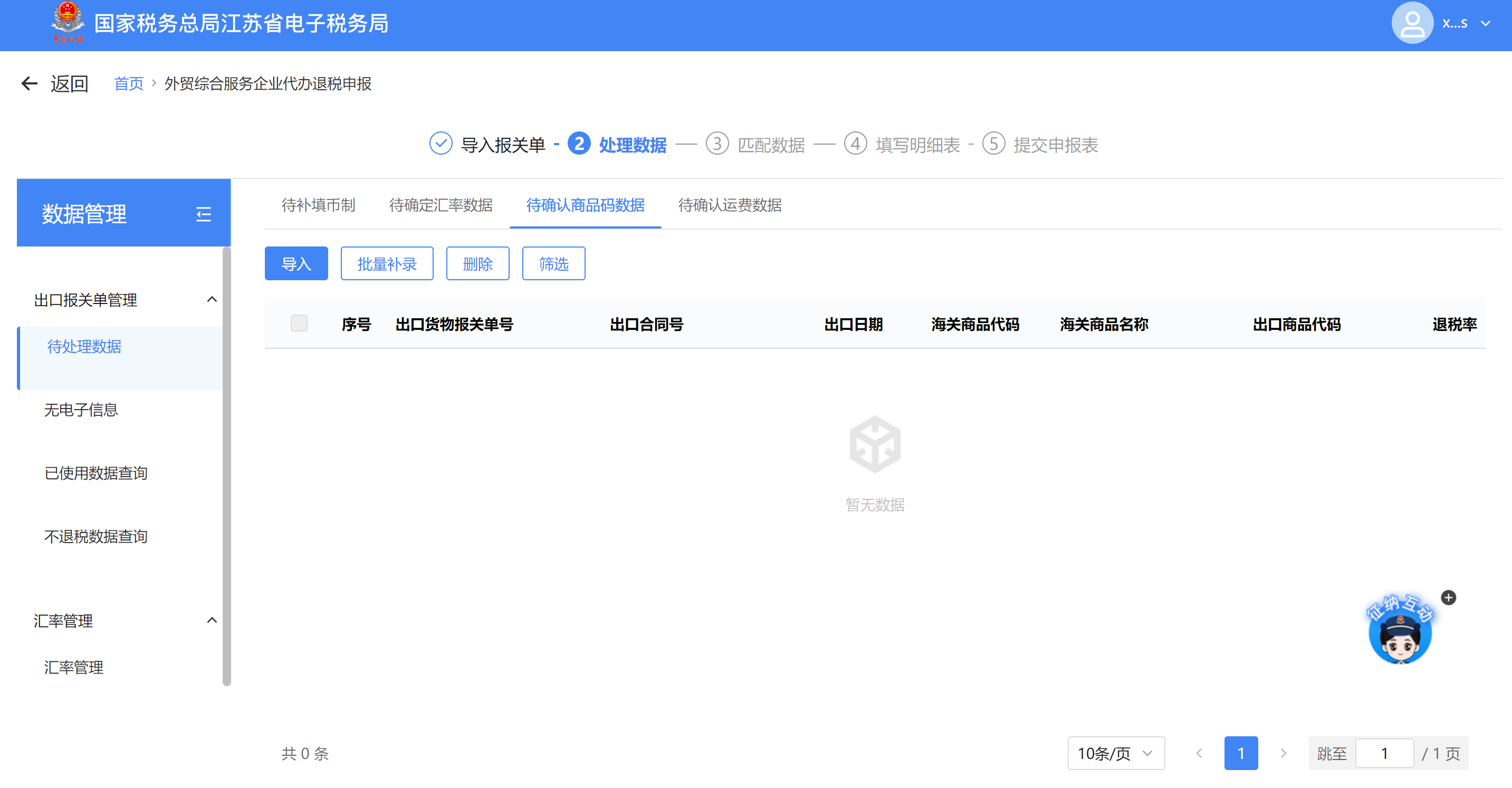The width and height of the screenshot is (1512, 788).
Task: Click the sidebar vertical scrollbar
Action: (226, 466)
